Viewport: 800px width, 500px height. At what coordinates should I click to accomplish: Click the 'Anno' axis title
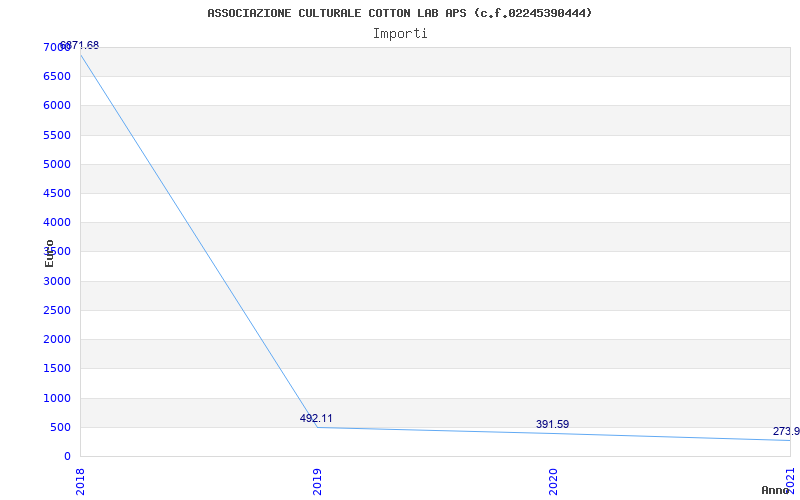pyautogui.click(x=776, y=490)
